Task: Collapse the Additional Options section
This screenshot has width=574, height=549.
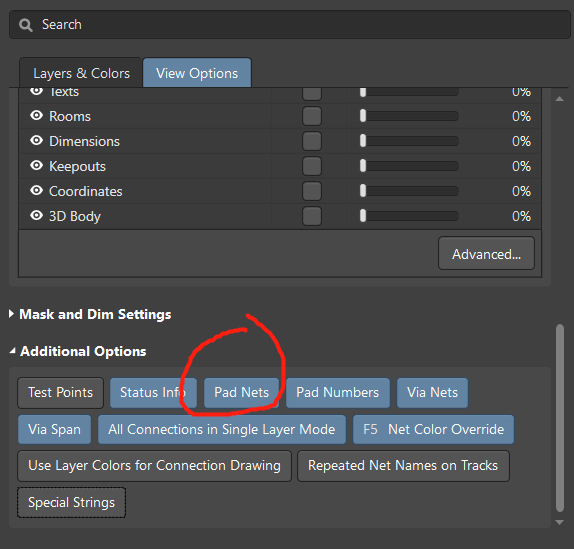Action: (x=12, y=351)
